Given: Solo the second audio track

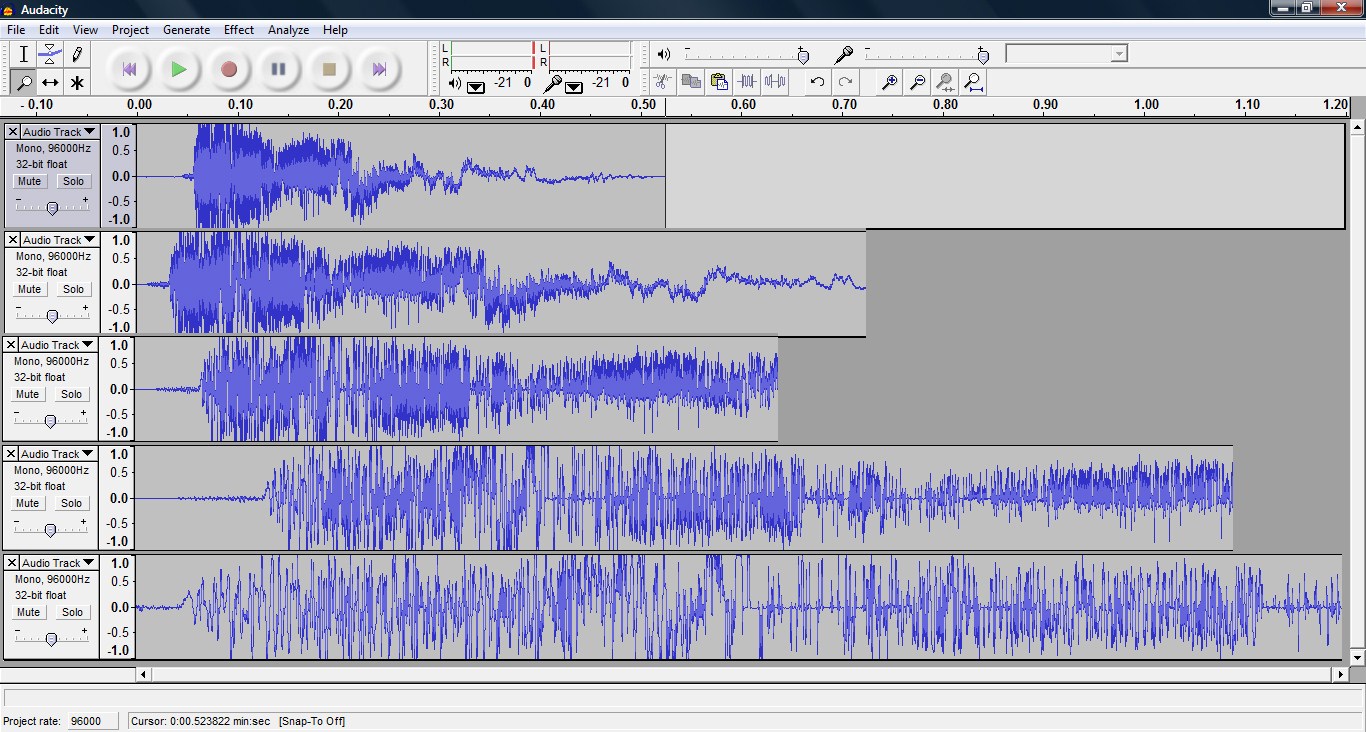Looking at the screenshot, I should (73, 289).
